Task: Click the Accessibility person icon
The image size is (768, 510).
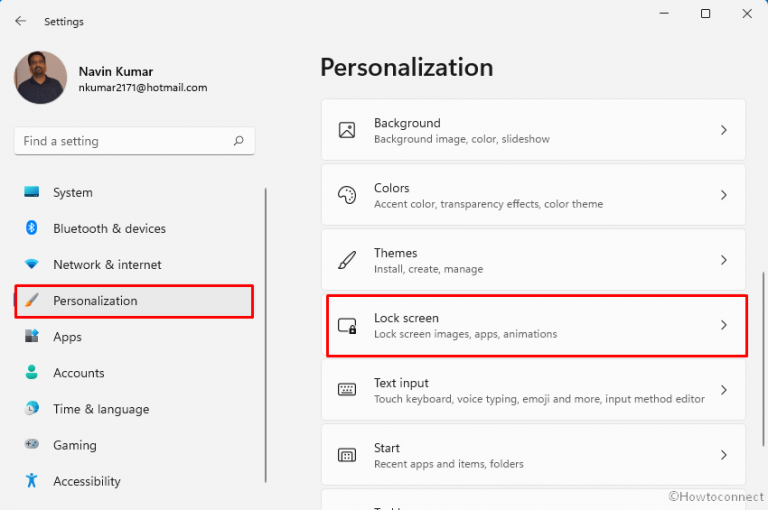Action: click(x=32, y=481)
